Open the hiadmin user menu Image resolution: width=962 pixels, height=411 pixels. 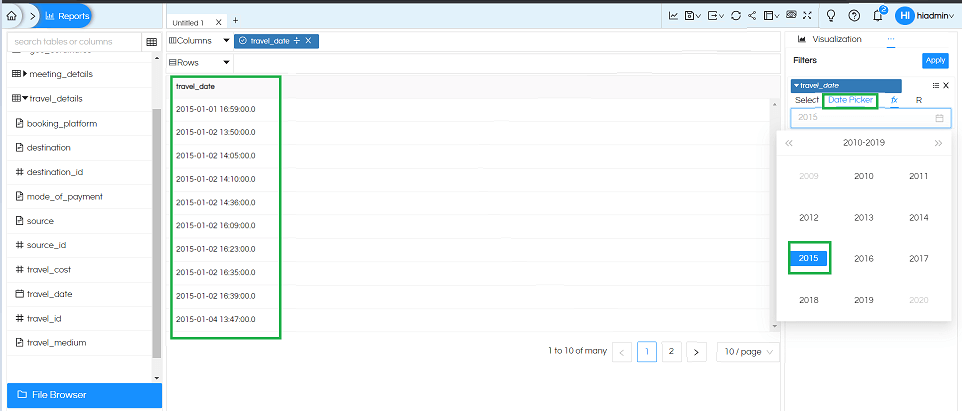pos(925,16)
